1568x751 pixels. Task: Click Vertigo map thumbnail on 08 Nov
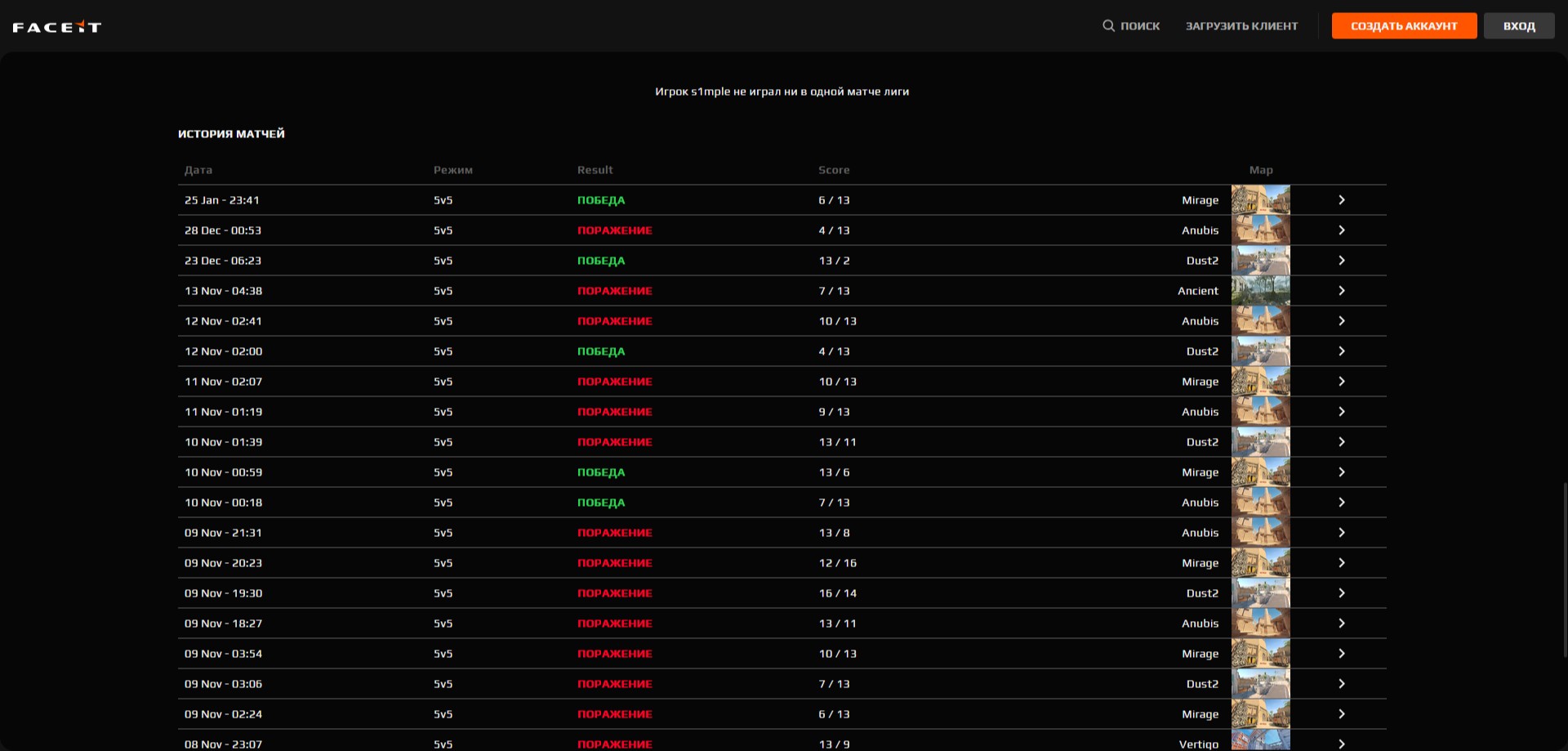(x=1260, y=742)
